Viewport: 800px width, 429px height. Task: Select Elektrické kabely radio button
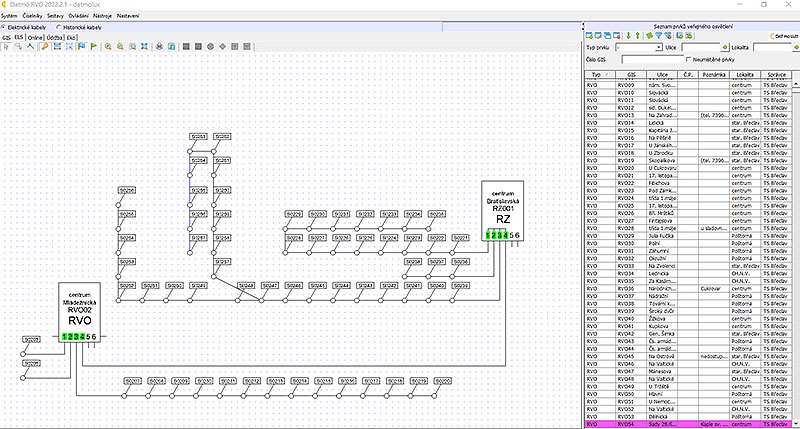(x=4, y=27)
